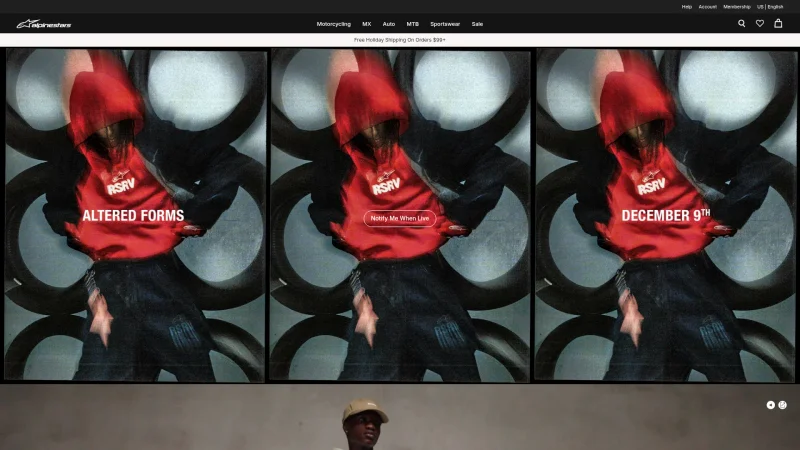Open the Sale menu
The image size is (800, 450).
click(477, 24)
